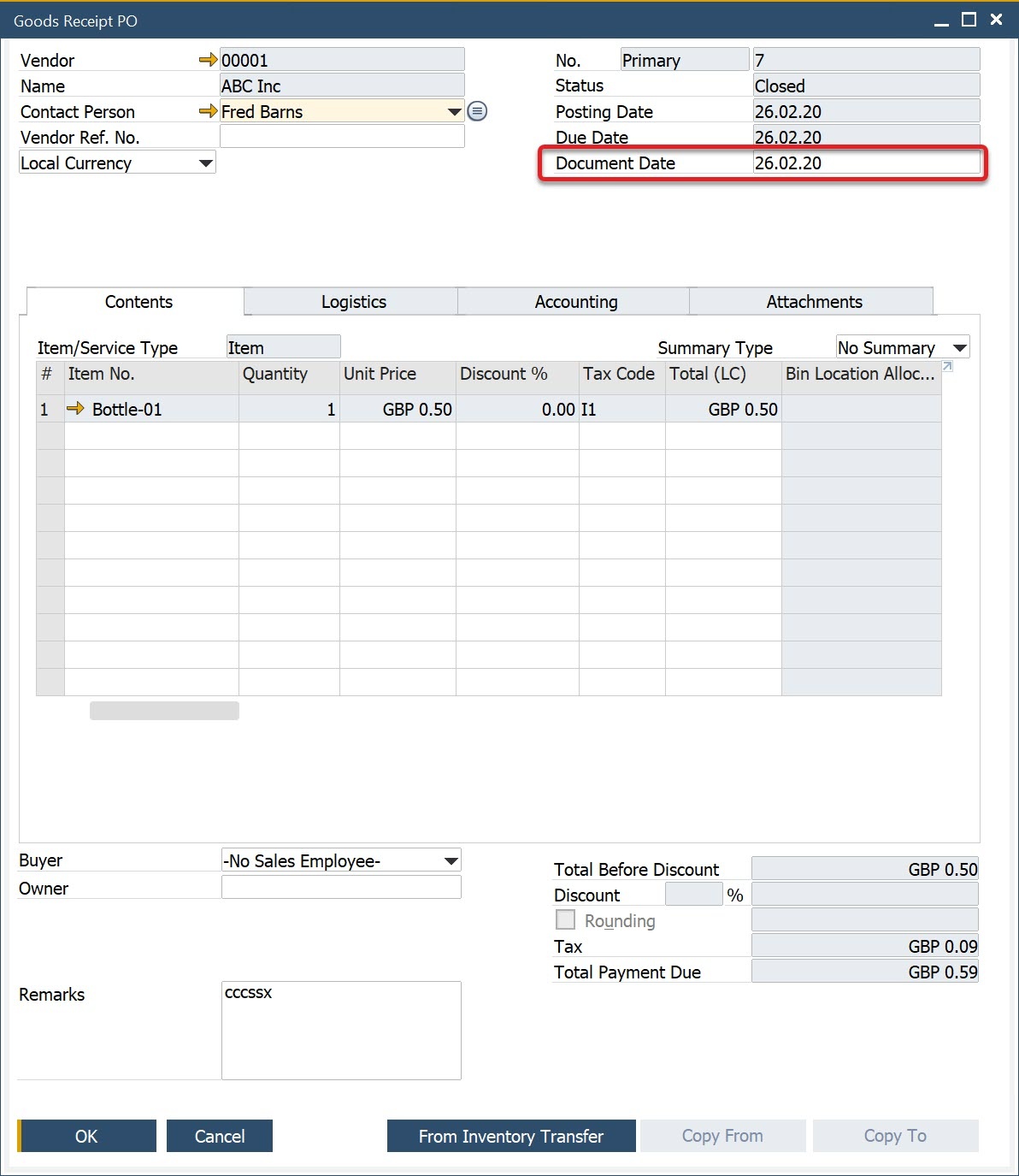The width and height of the screenshot is (1019, 1176).
Task: Open Buyer sales employee dropdown
Action: 451,860
